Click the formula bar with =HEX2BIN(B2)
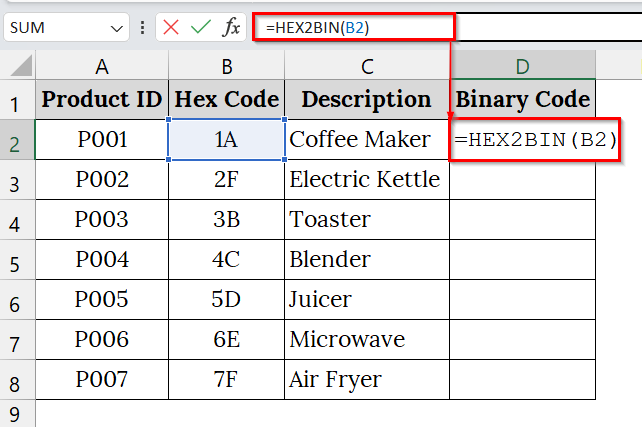The image size is (642, 427). point(447,27)
